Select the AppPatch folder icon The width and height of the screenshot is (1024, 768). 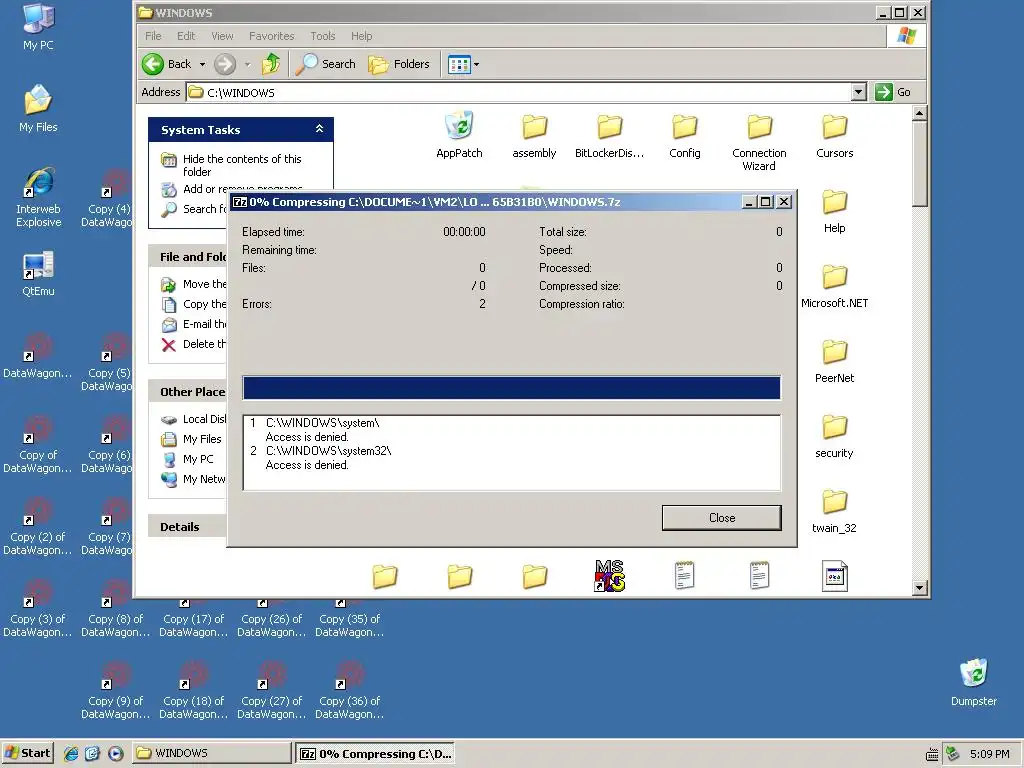click(x=459, y=135)
